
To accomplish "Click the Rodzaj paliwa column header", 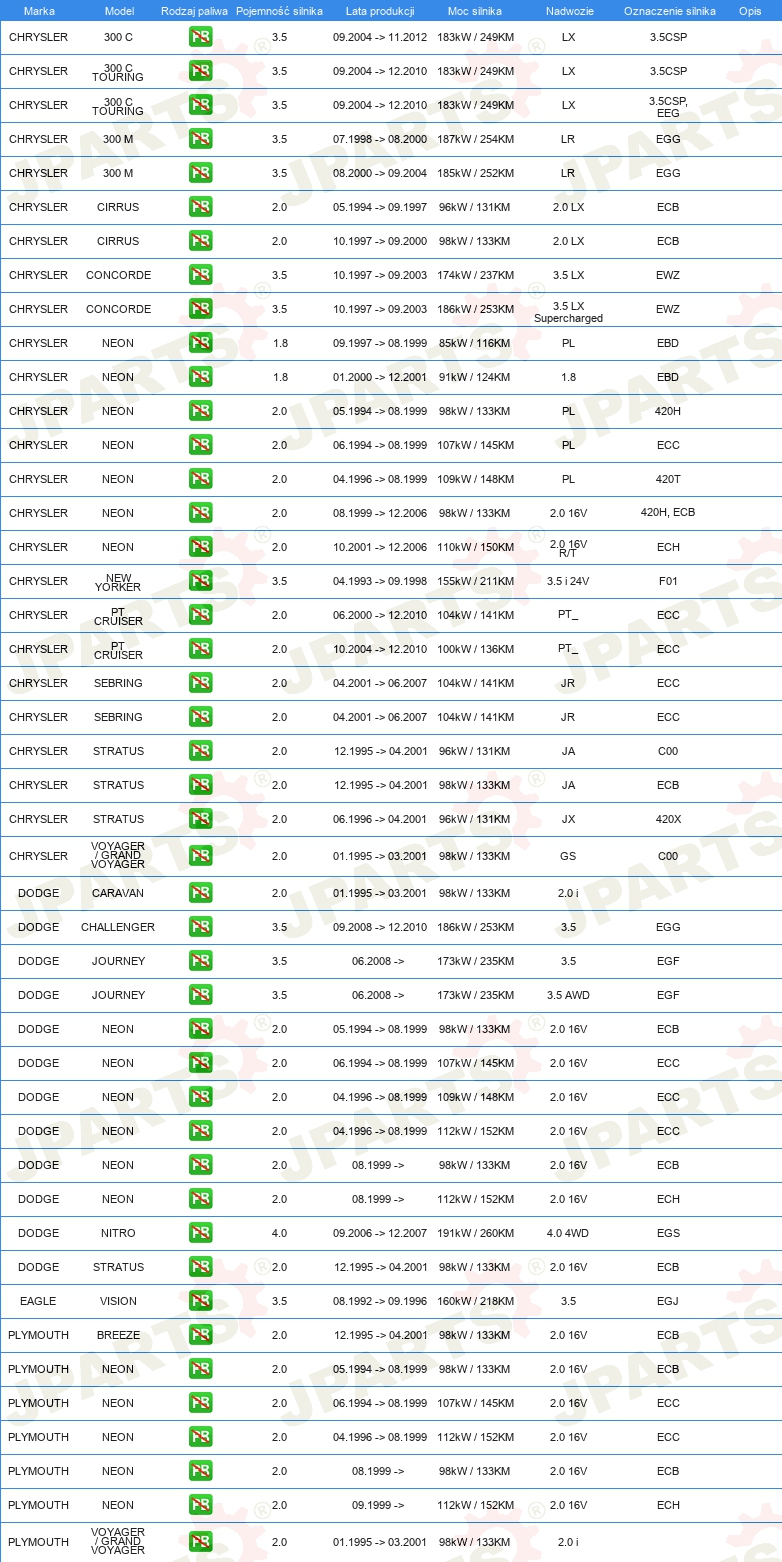I will click(x=194, y=11).
